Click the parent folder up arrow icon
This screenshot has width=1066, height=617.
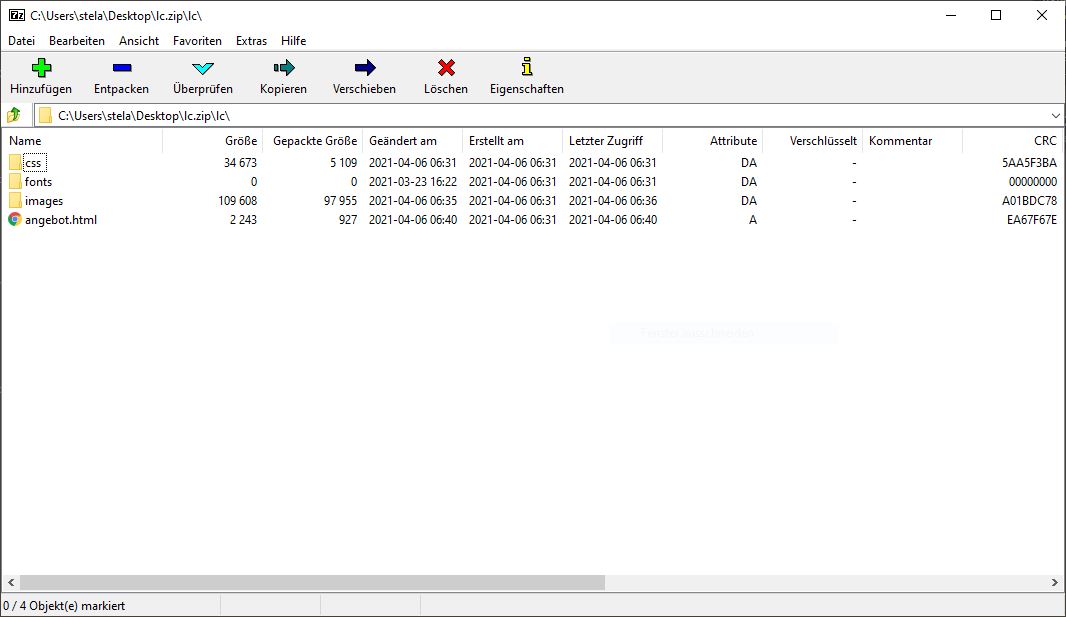click(x=14, y=115)
